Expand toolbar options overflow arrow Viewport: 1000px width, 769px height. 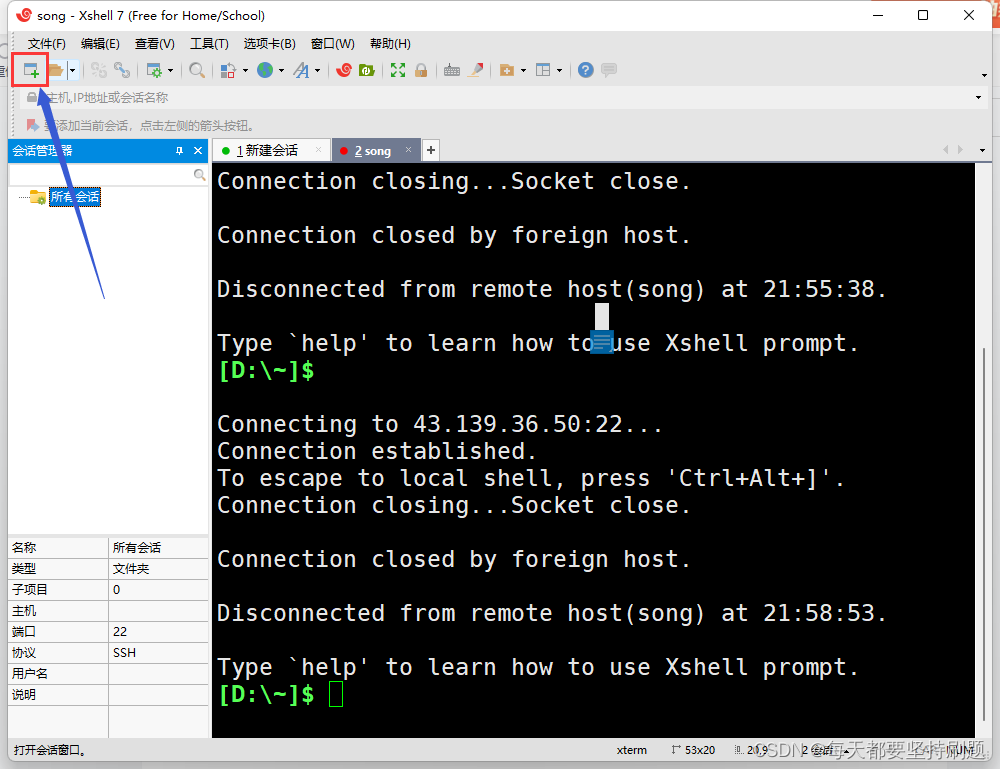pyautogui.click(x=984, y=75)
